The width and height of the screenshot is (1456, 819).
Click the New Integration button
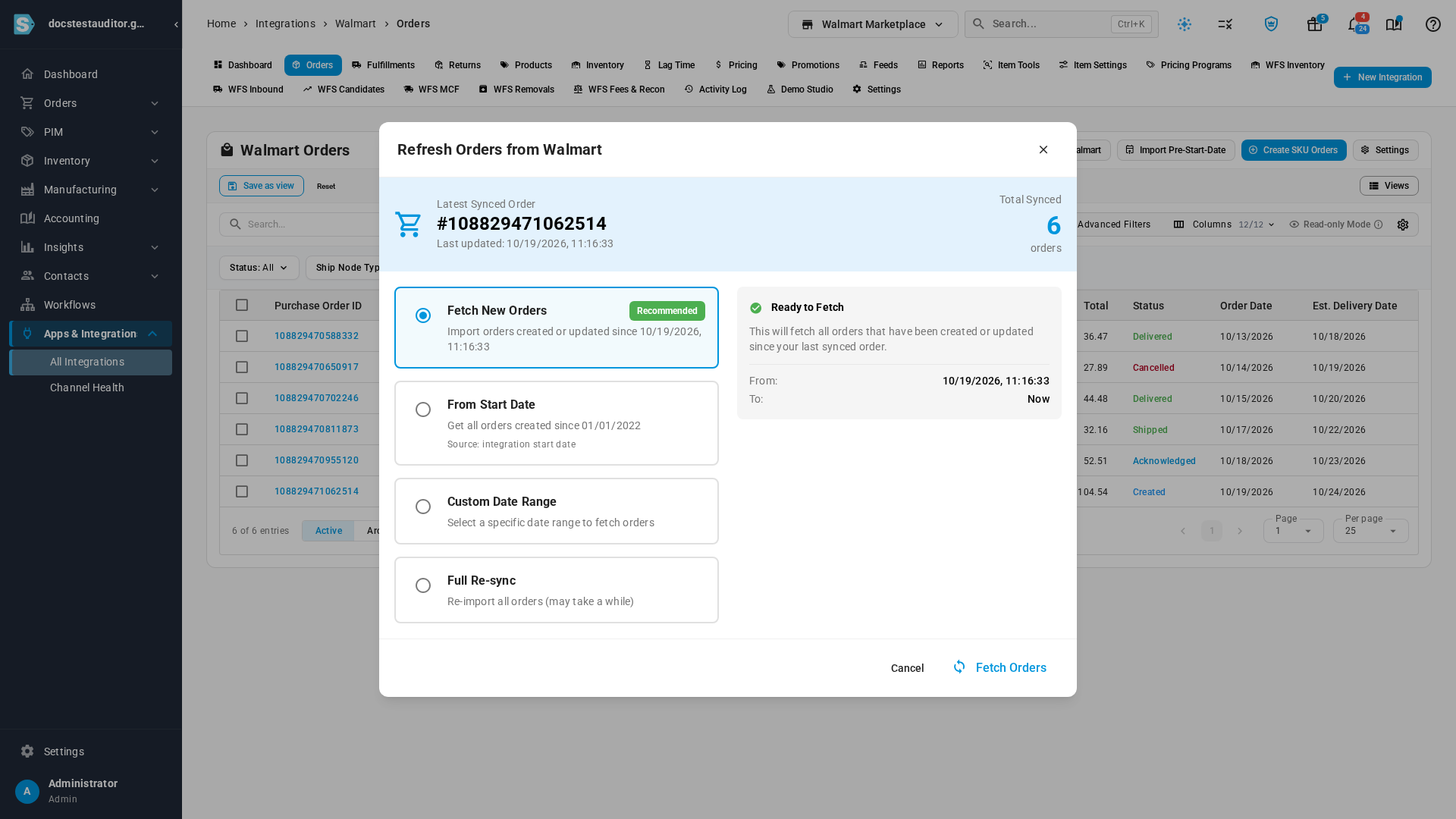(1382, 77)
